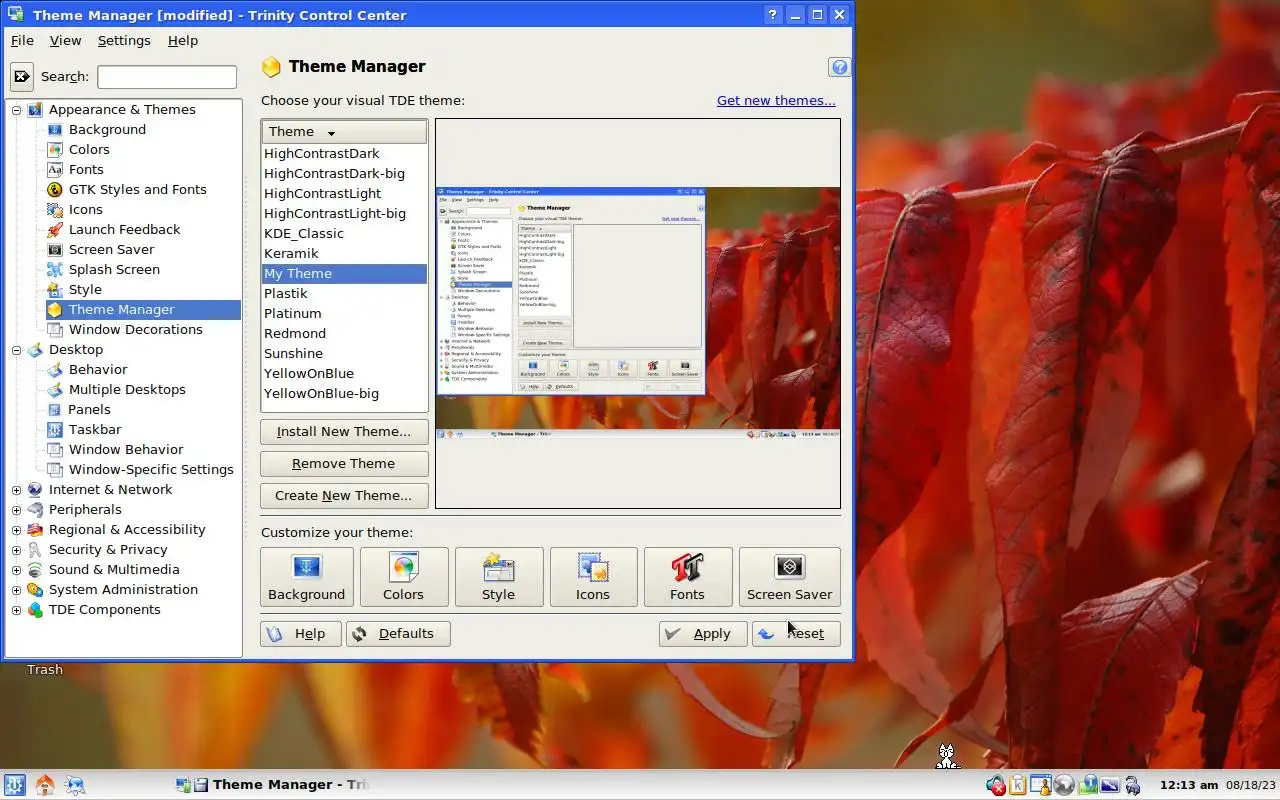Open Window-Specific Settings in the tree
The image size is (1280, 800).
(x=150, y=469)
